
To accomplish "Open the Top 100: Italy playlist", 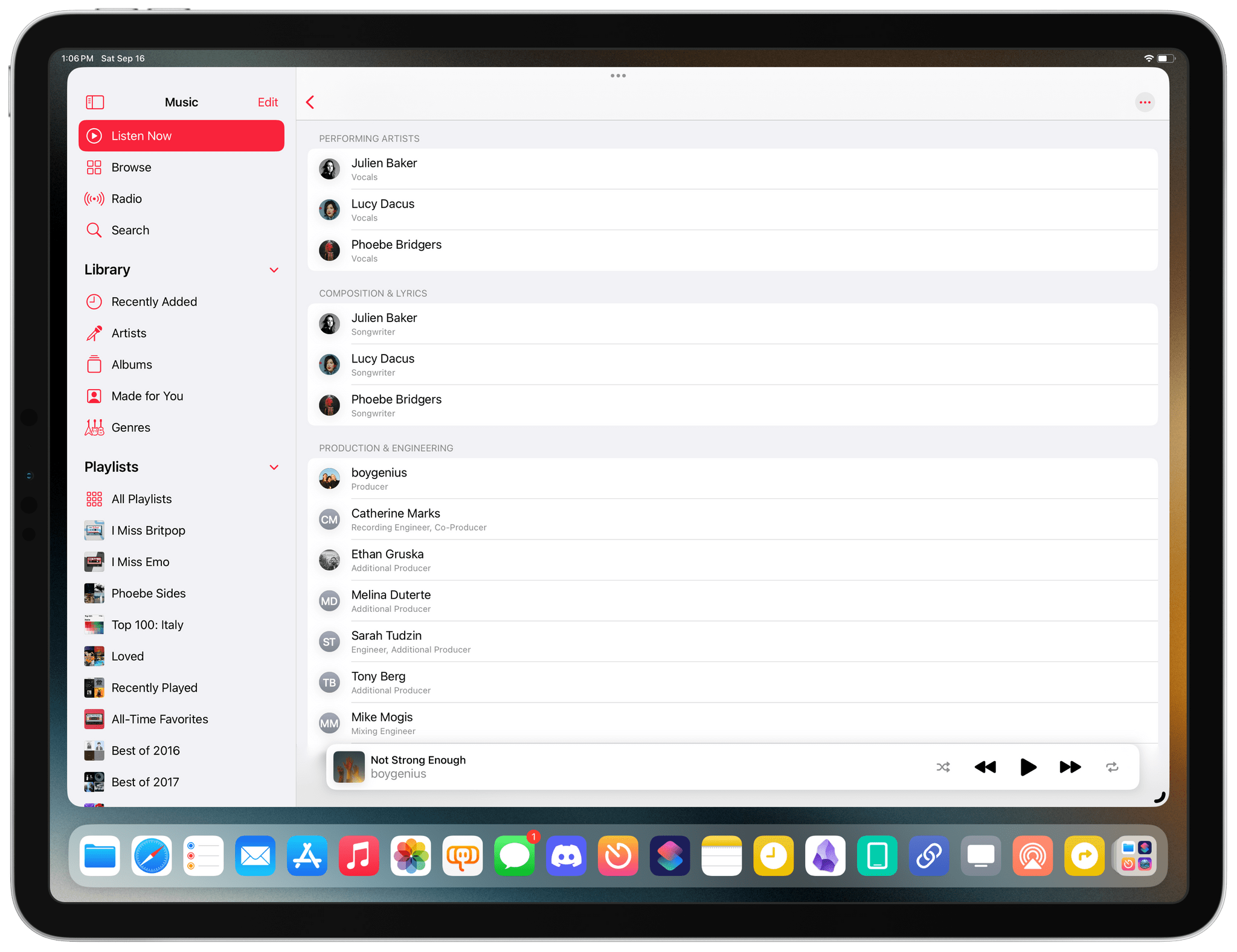I will tap(181, 625).
